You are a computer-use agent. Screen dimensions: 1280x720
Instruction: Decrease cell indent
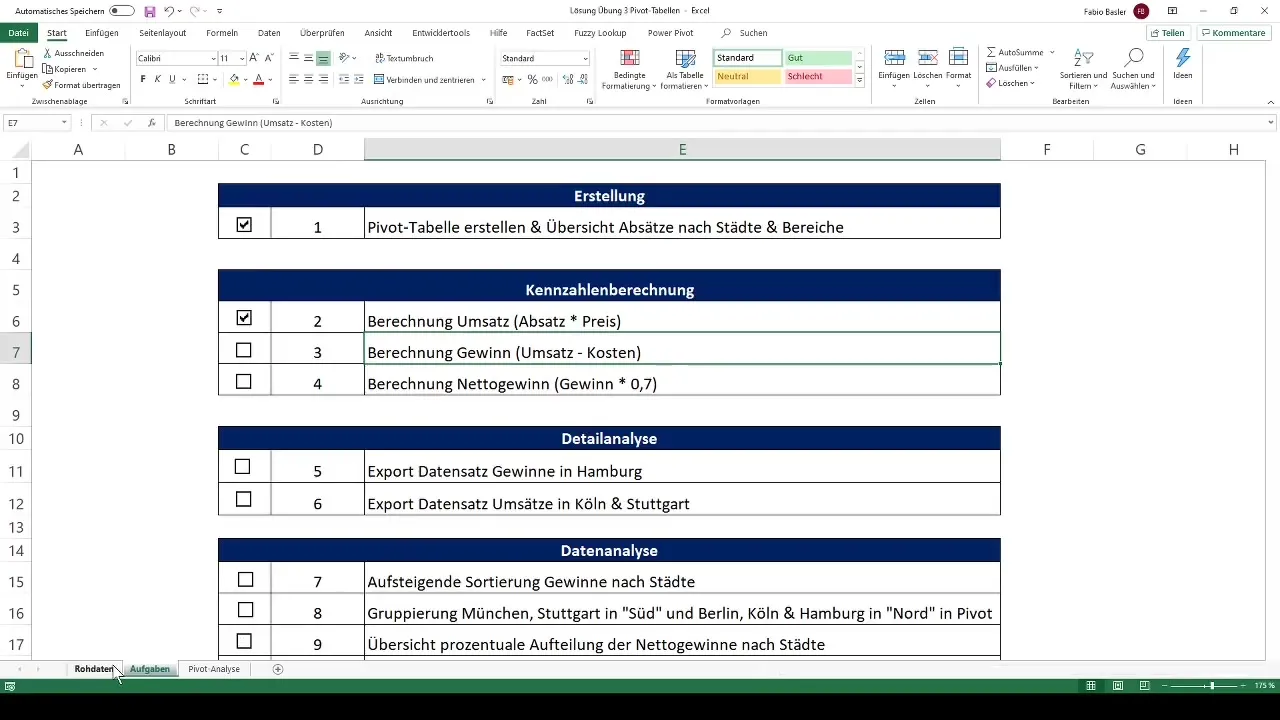point(344,79)
